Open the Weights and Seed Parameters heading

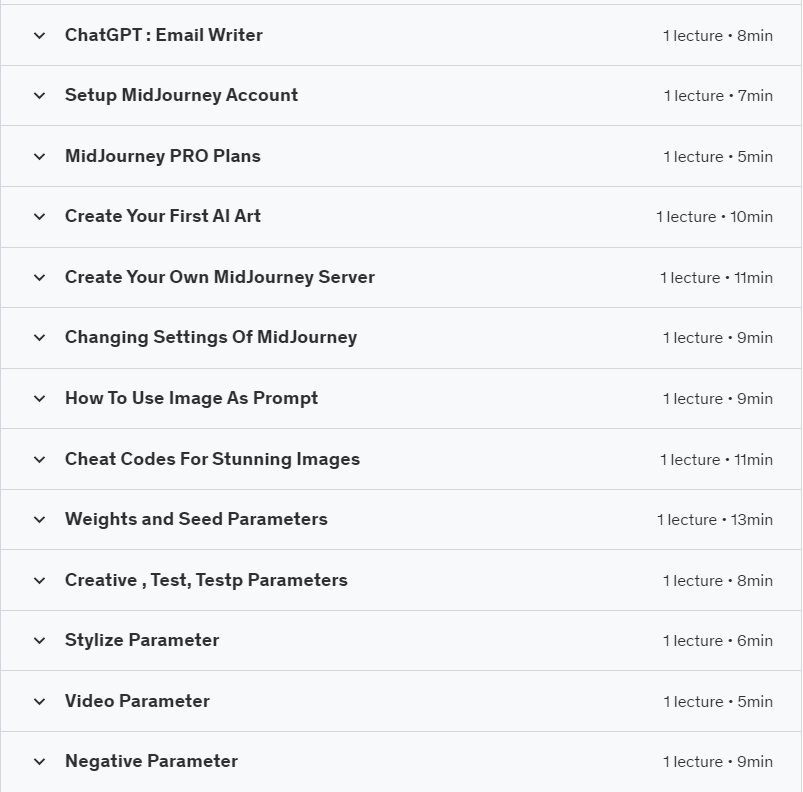pos(196,519)
